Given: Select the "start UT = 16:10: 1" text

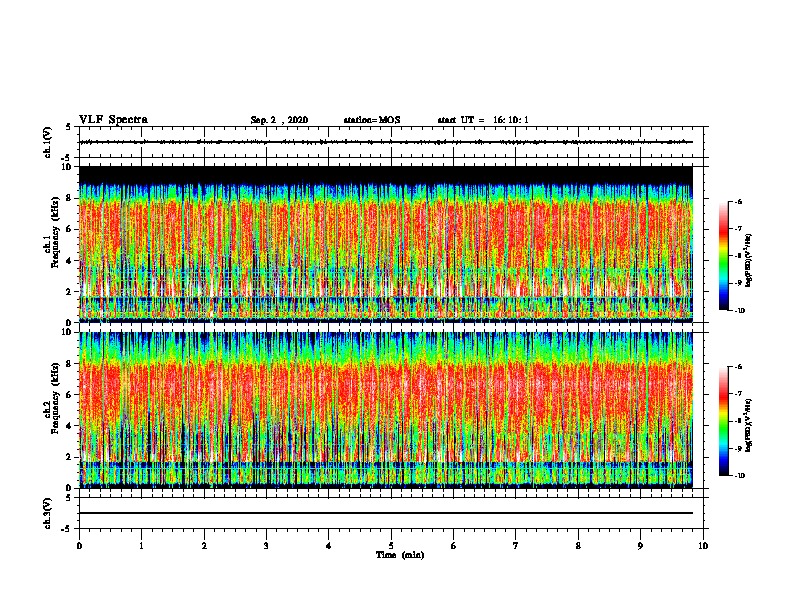Looking at the screenshot, I should (483, 120).
